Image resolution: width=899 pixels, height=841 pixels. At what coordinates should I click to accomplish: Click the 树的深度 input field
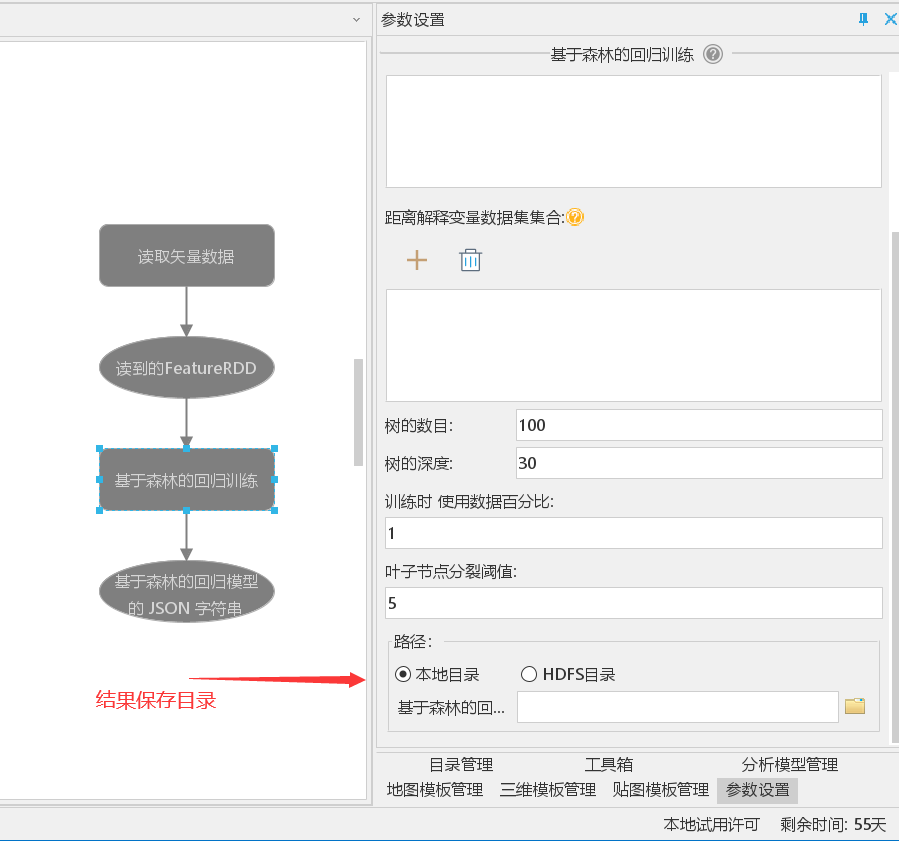(x=699, y=463)
